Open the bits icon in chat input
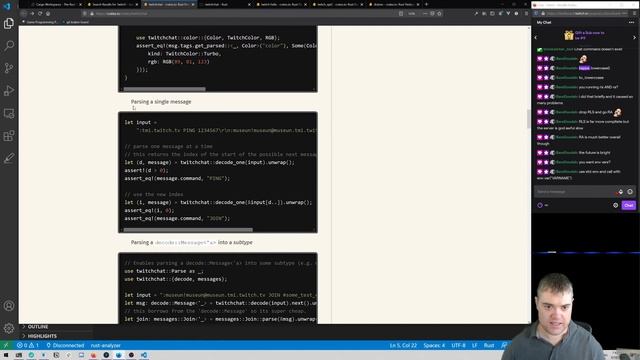 click(x=620, y=191)
